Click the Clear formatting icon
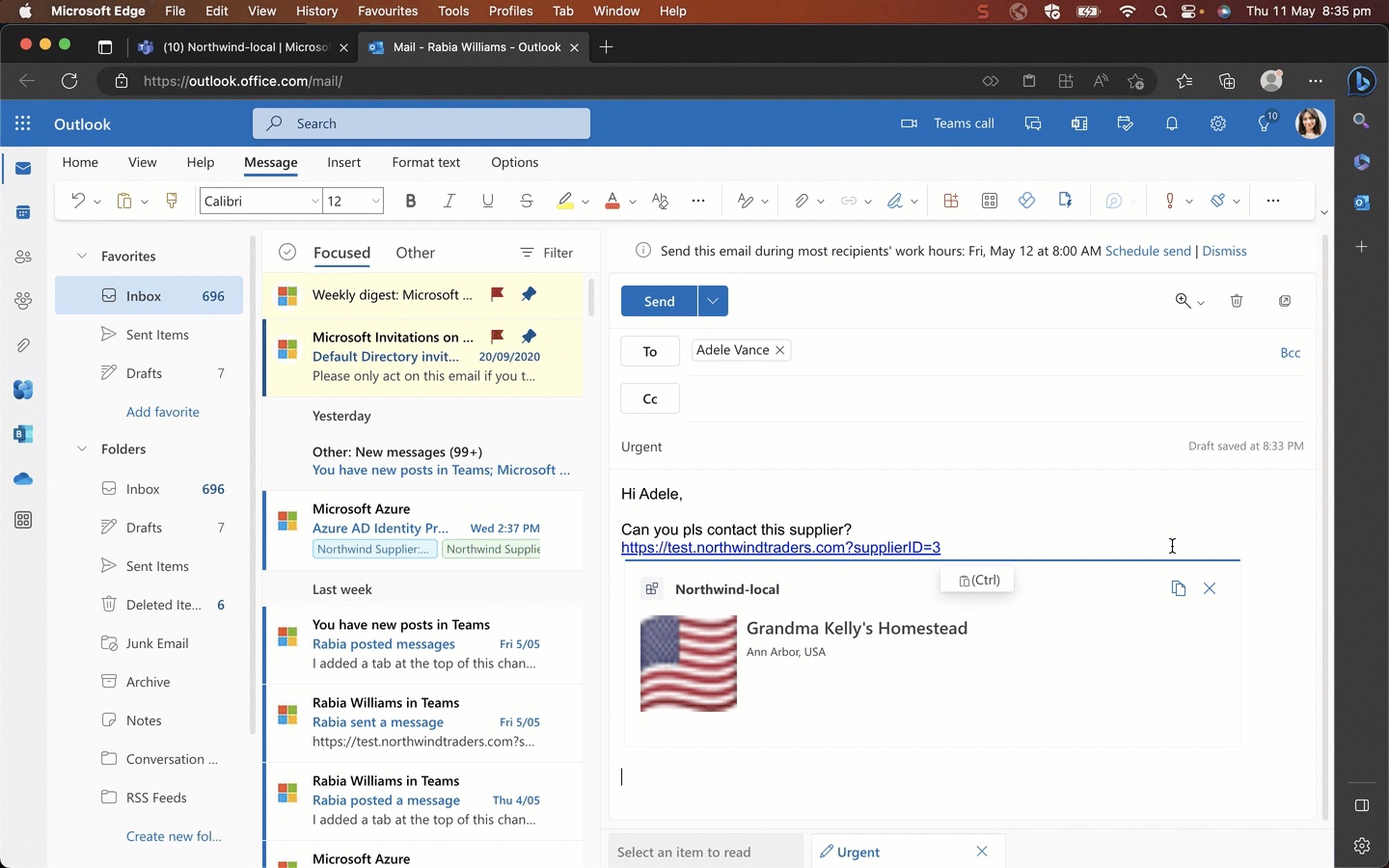Screen dimensions: 1389x868 pyautogui.click(x=660, y=201)
